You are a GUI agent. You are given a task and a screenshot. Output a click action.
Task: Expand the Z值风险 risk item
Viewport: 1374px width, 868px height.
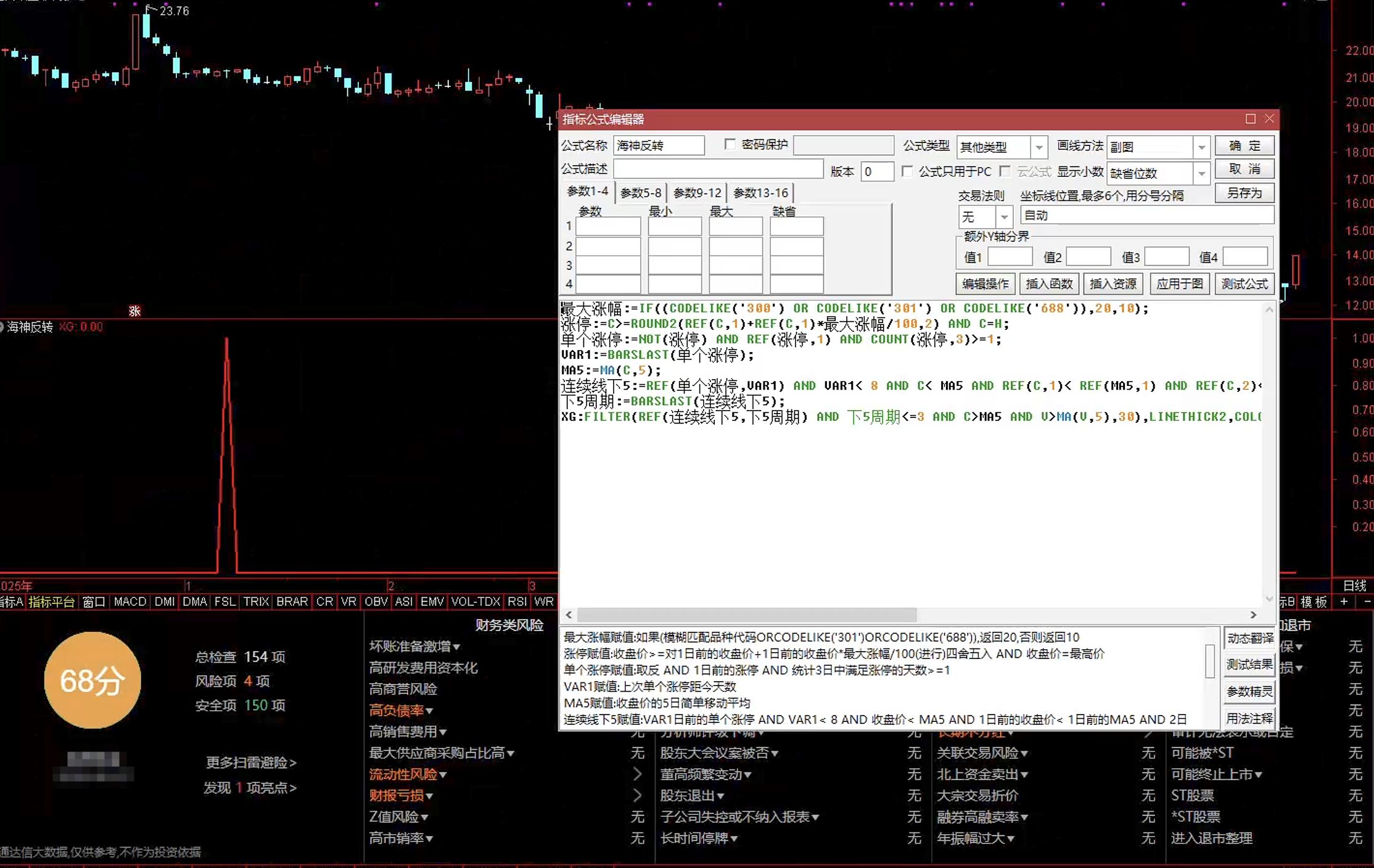[x=398, y=817]
